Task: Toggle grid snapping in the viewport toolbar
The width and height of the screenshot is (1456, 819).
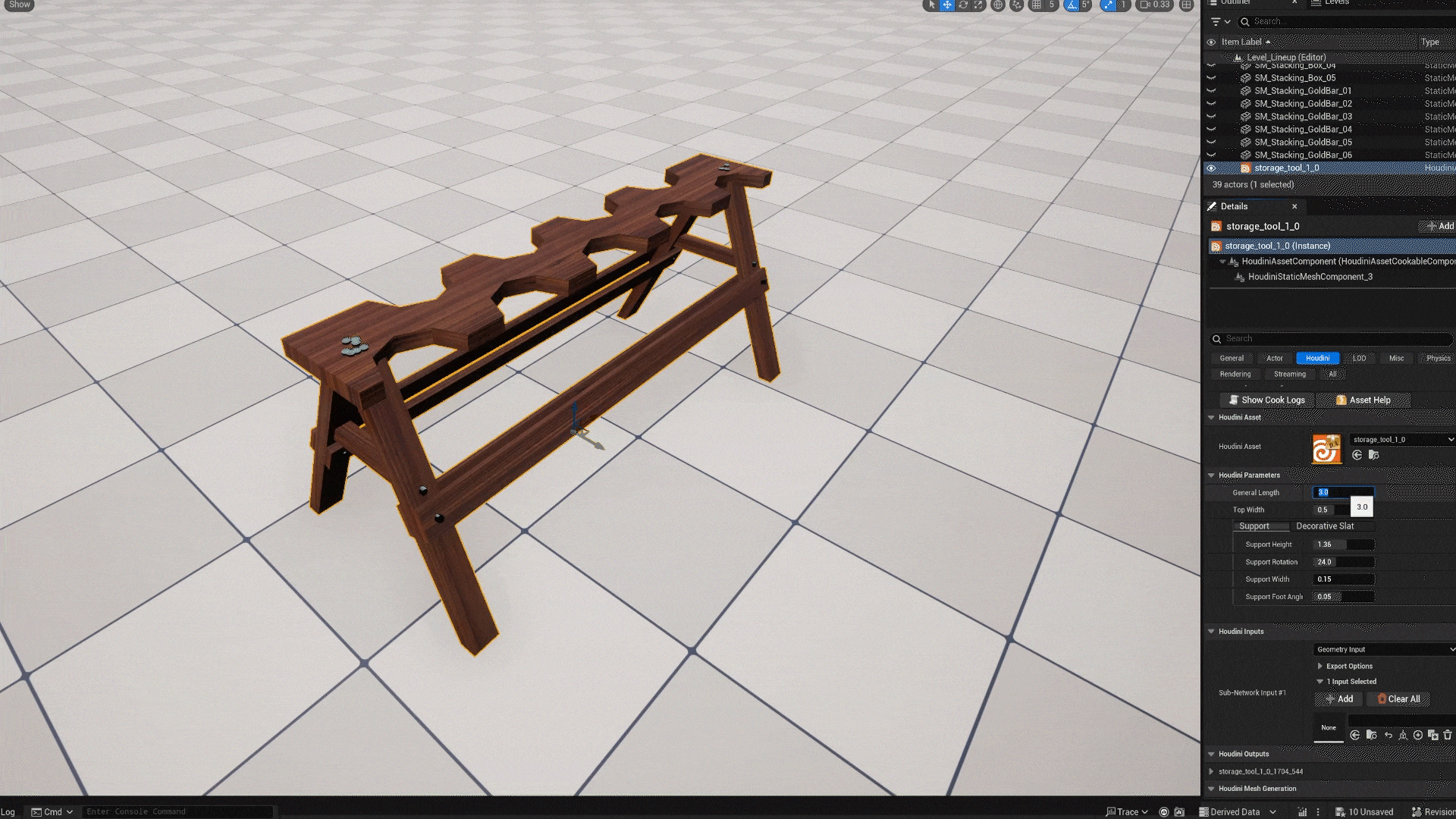Action: tap(1037, 5)
